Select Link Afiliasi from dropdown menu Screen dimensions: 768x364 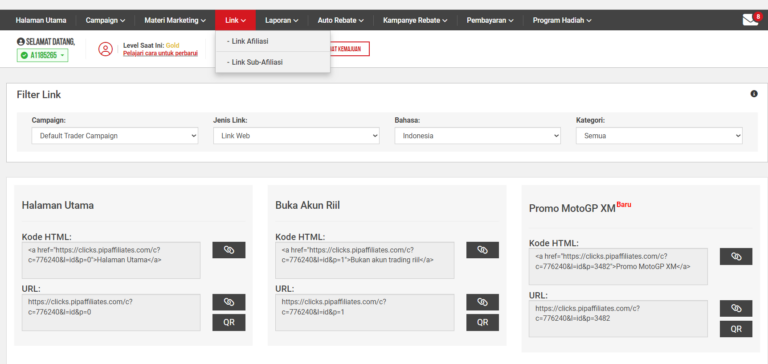[273, 41]
